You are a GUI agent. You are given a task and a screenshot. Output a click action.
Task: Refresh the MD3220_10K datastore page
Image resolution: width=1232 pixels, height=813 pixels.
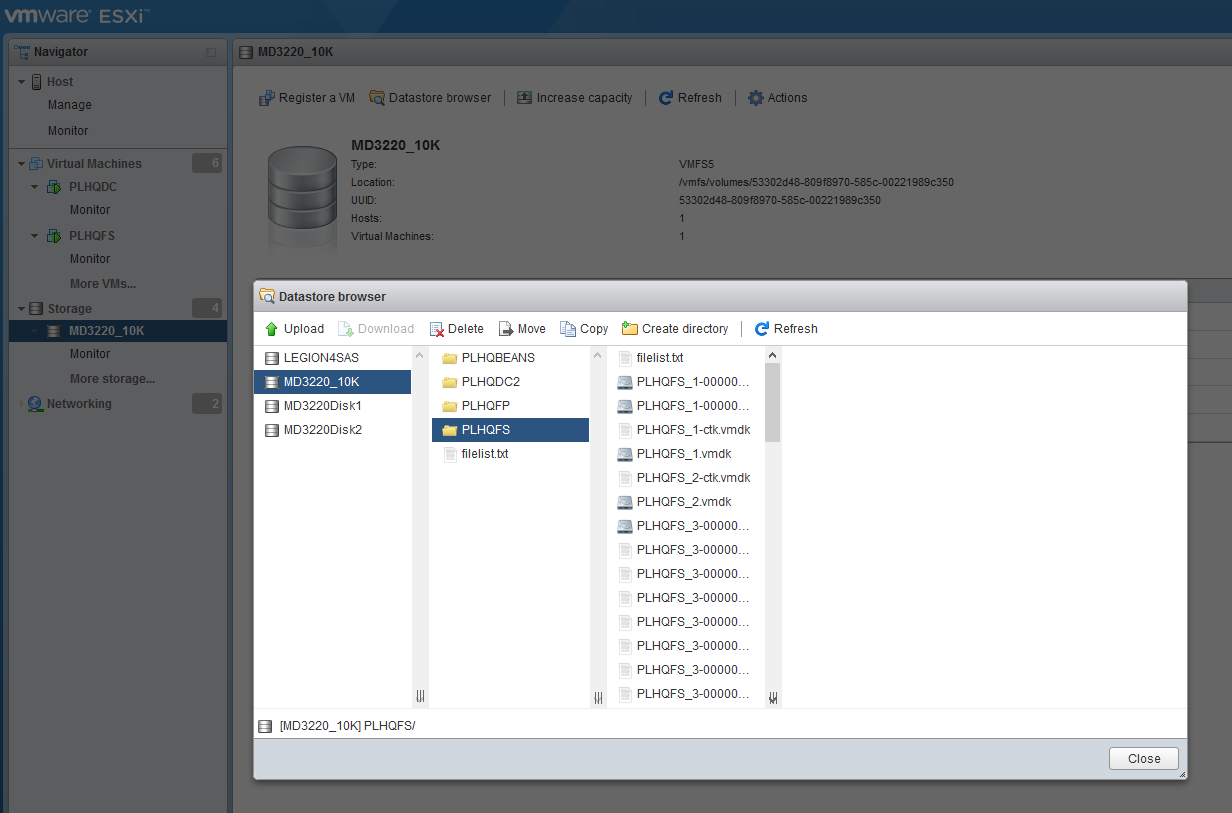pos(690,98)
